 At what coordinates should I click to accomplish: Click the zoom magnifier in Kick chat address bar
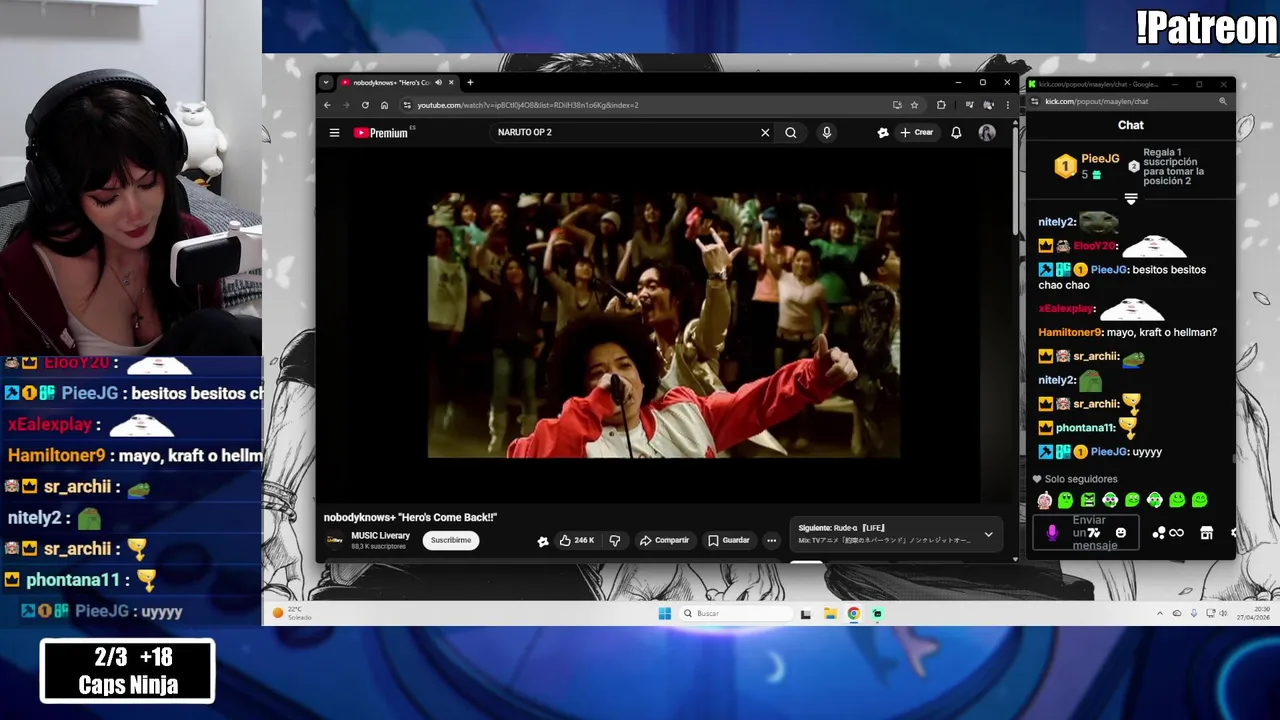(1222, 101)
